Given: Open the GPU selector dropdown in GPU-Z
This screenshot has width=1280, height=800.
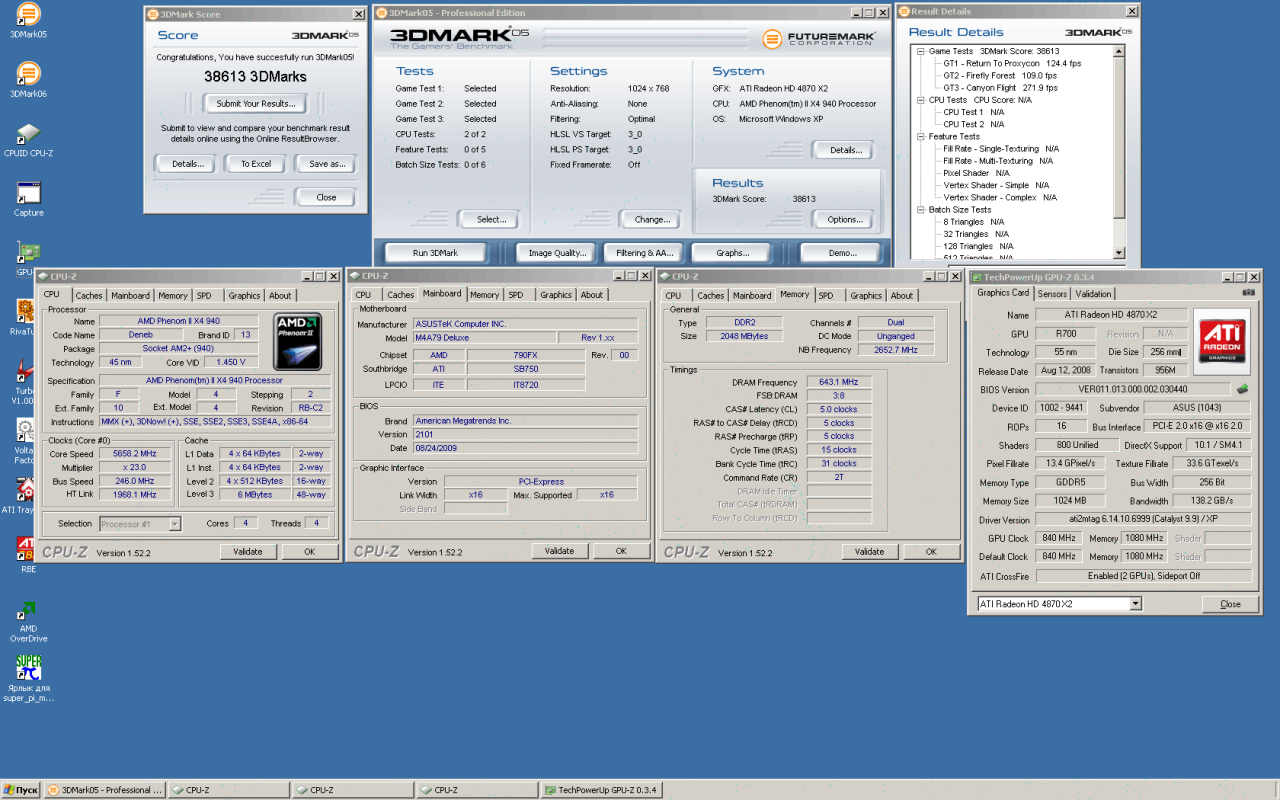Looking at the screenshot, I should tap(1135, 604).
